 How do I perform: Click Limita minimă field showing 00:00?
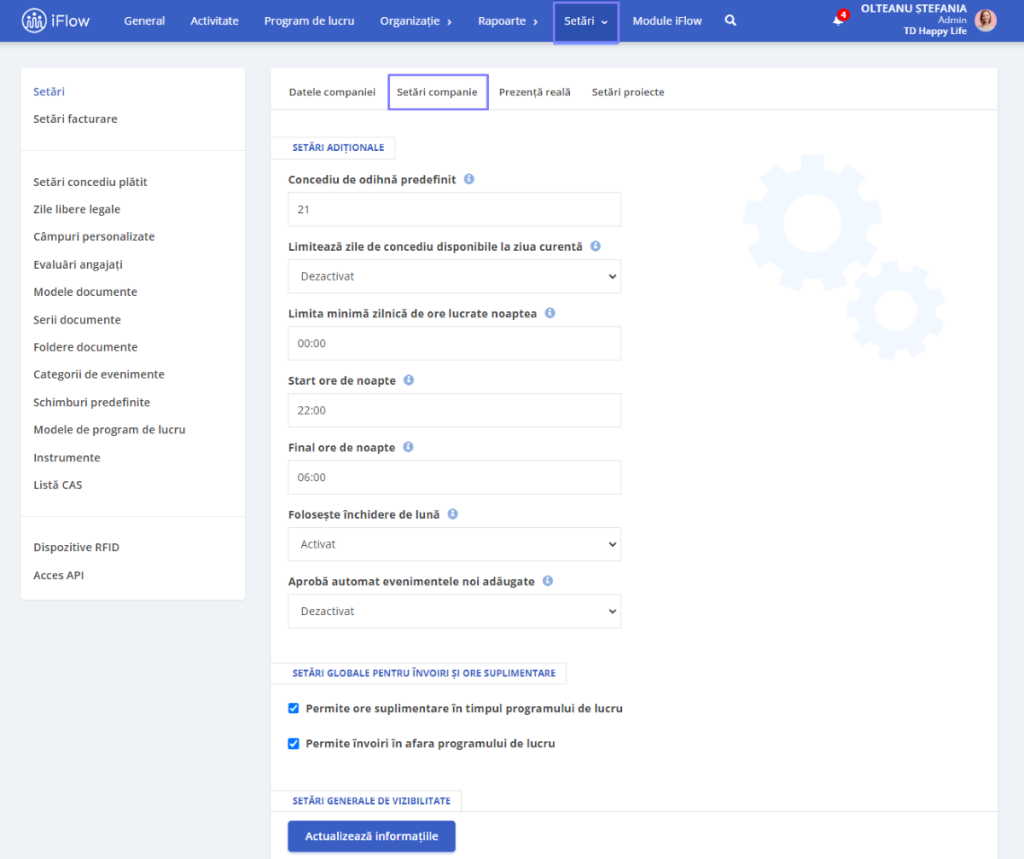[x=455, y=344]
